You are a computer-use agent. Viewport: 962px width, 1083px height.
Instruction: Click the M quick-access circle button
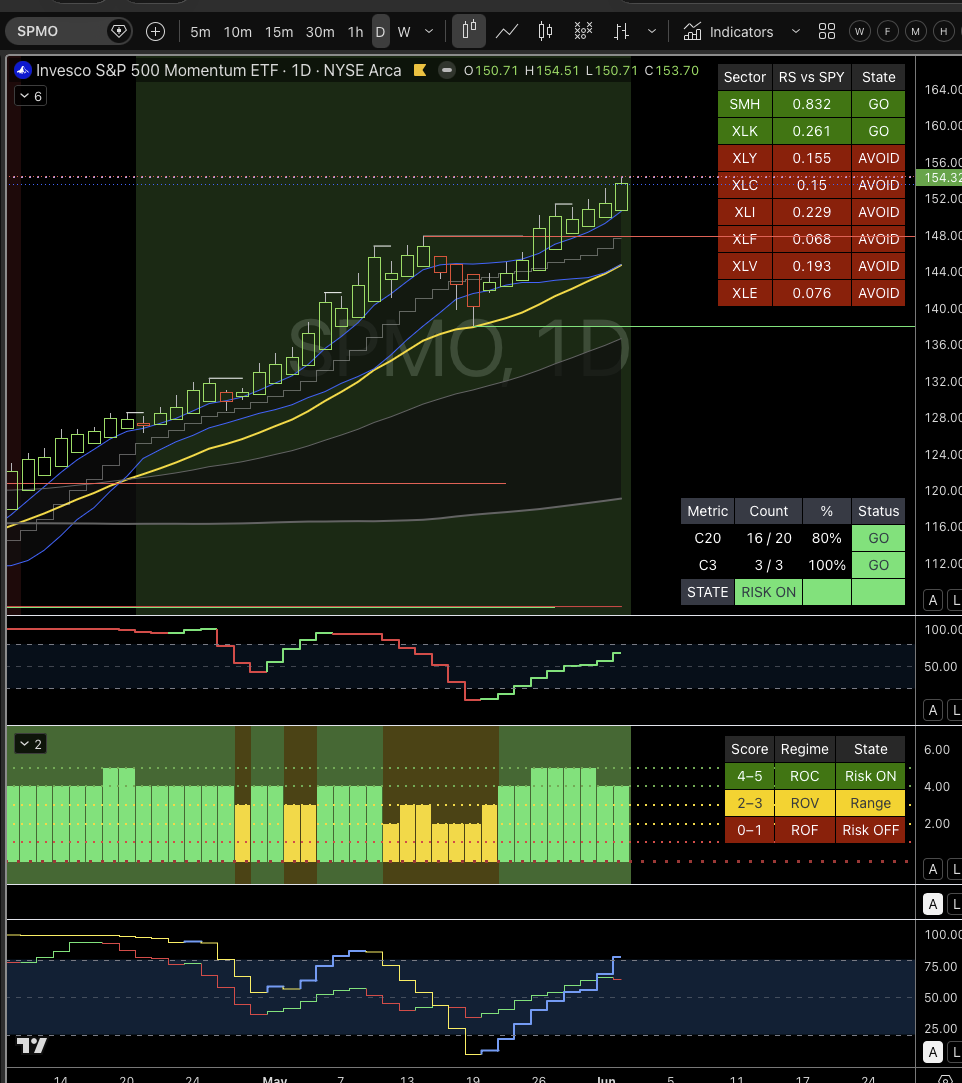(916, 31)
